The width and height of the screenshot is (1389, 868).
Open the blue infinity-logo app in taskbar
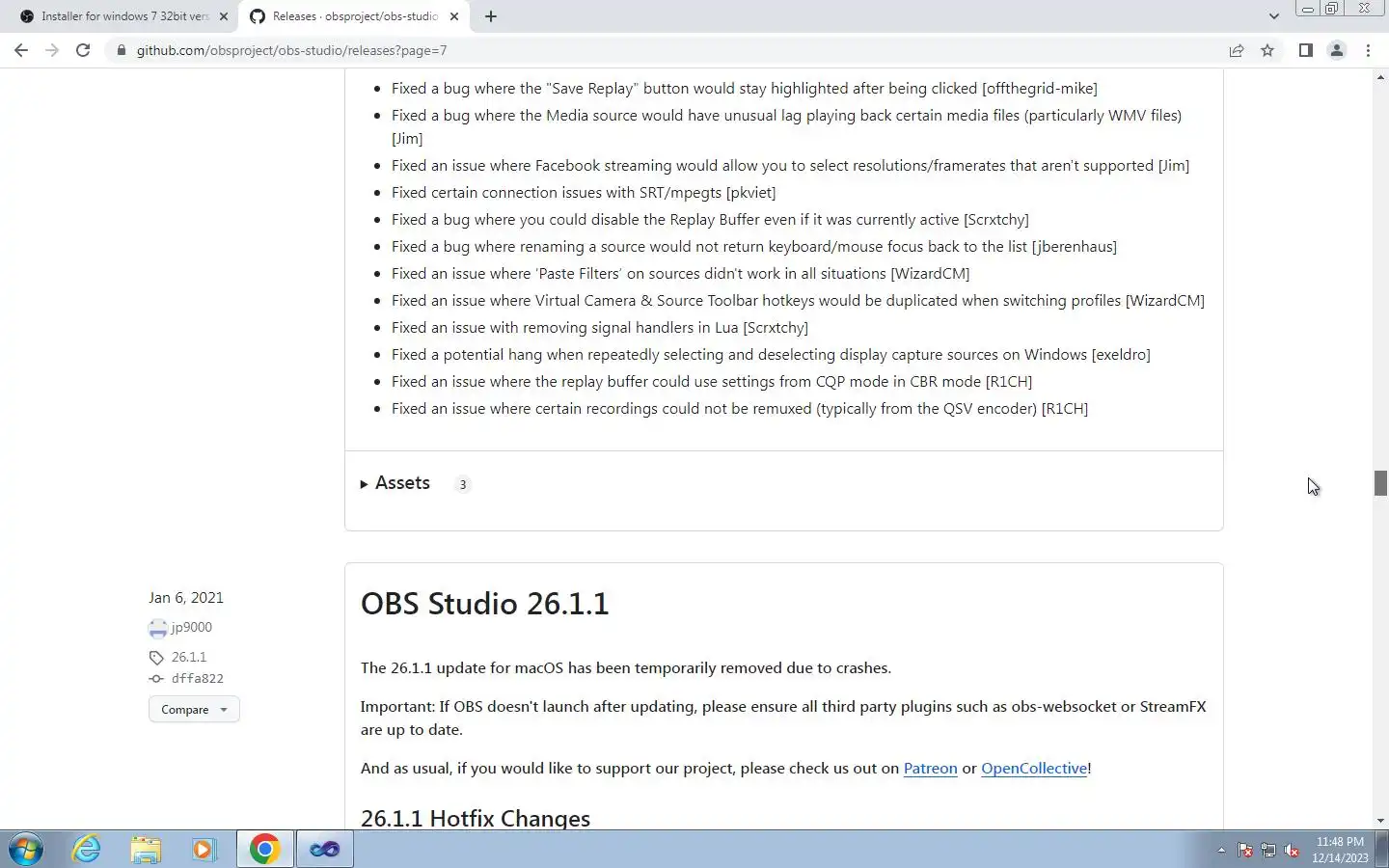coord(324,850)
